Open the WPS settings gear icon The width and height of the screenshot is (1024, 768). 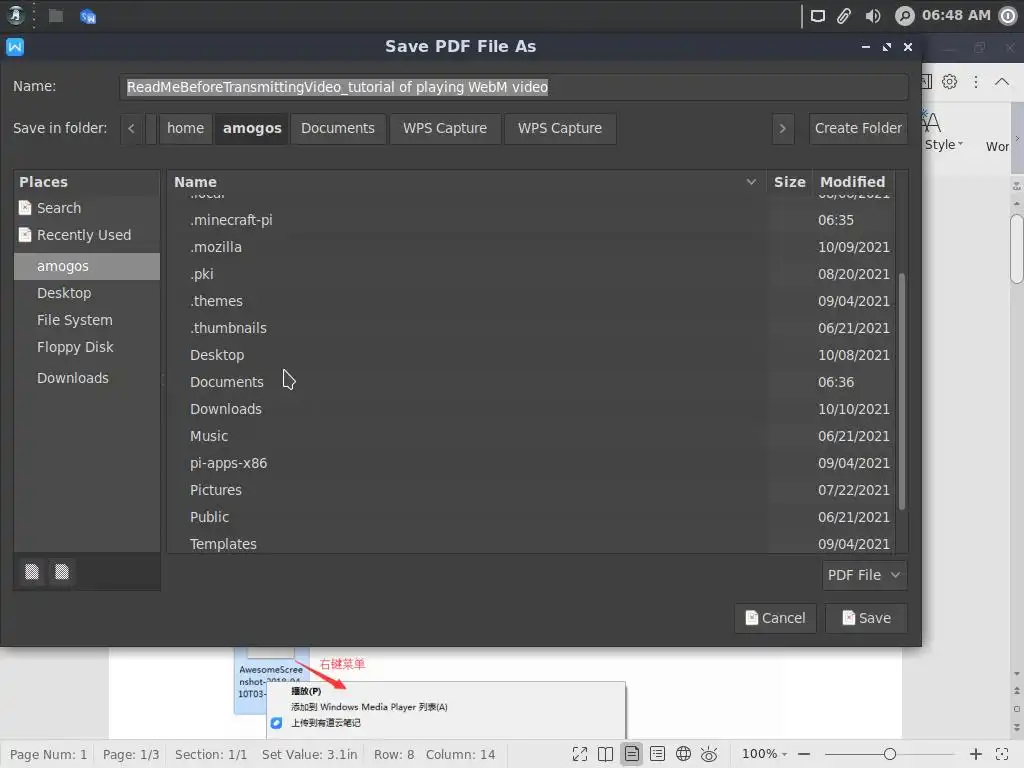950,82
